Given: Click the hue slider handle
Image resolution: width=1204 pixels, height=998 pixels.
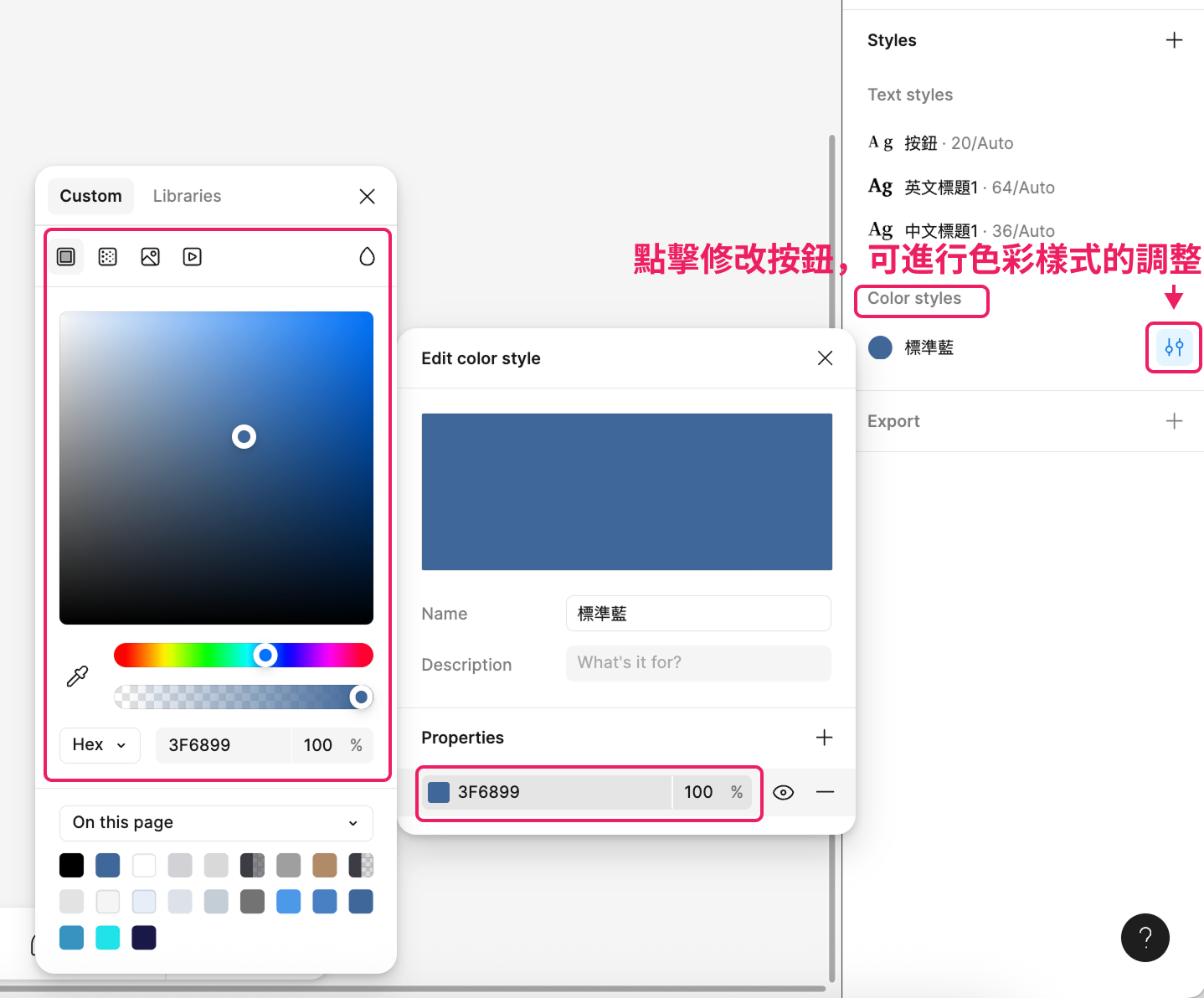Looking at the screenshot, I should (266, 655).
